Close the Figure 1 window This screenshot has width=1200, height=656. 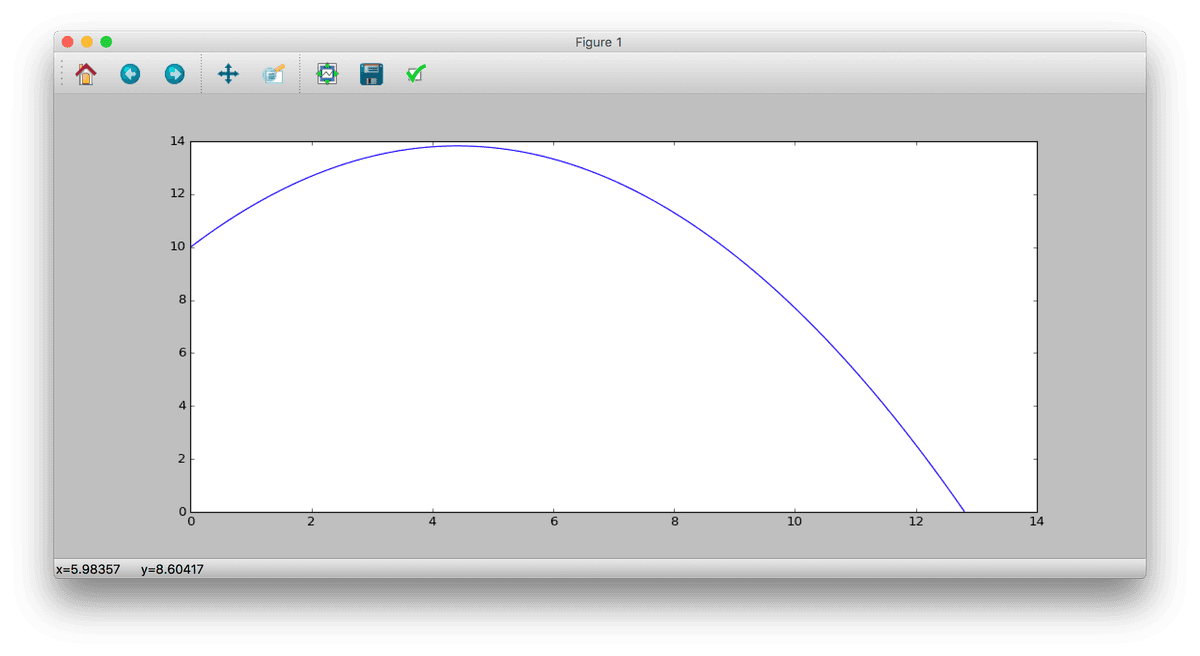pos(68,42)
